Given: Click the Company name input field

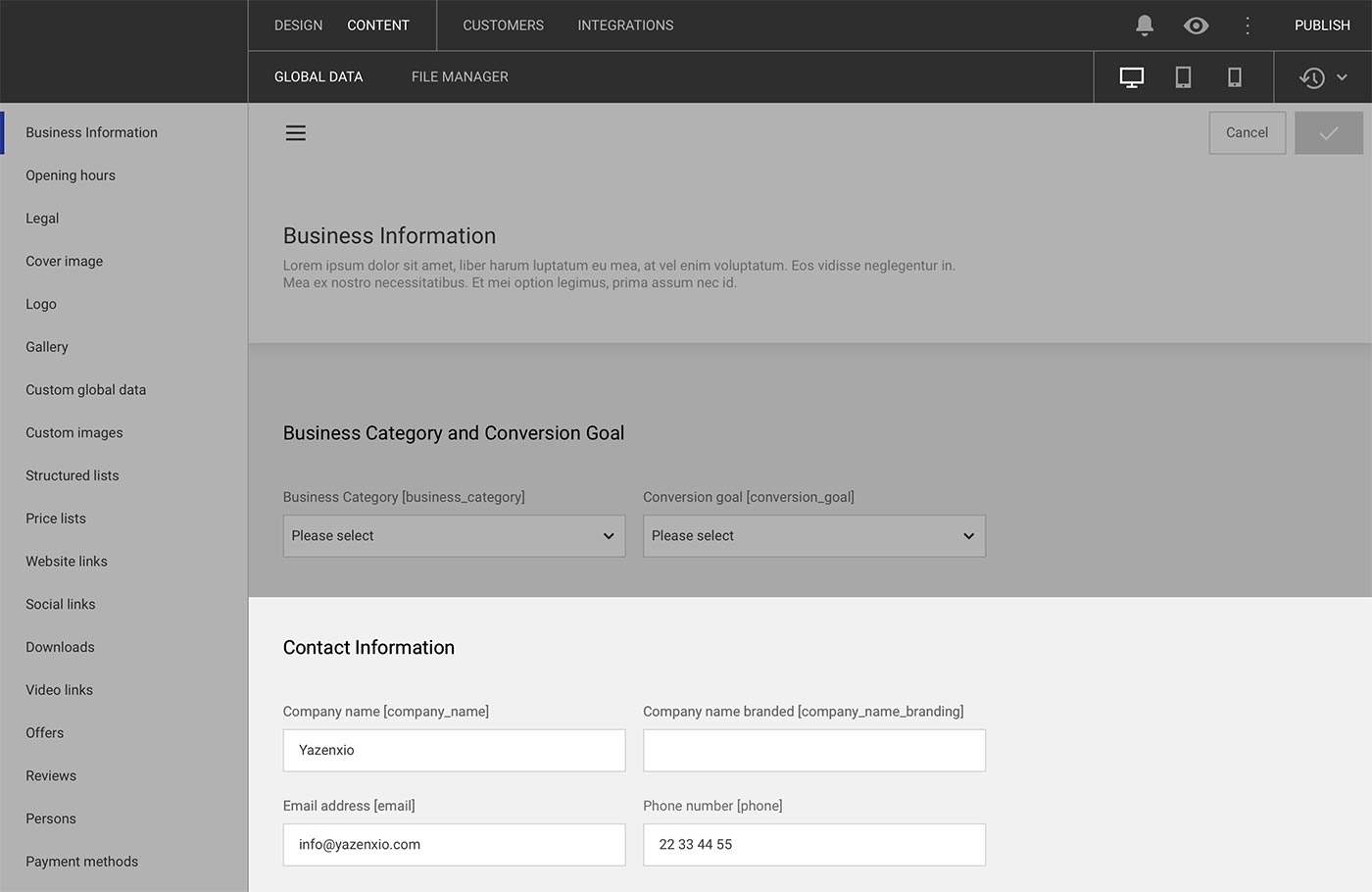Looking at the screenshot, I should point(454,751).
